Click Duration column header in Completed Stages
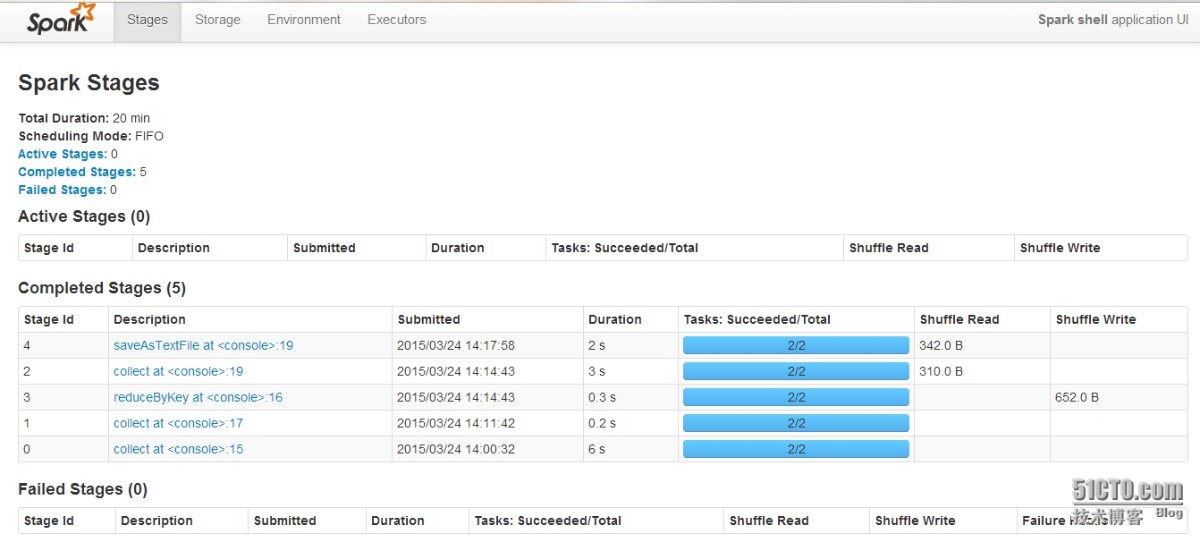This screenshot has width=1200, height=542. (615, 320)
